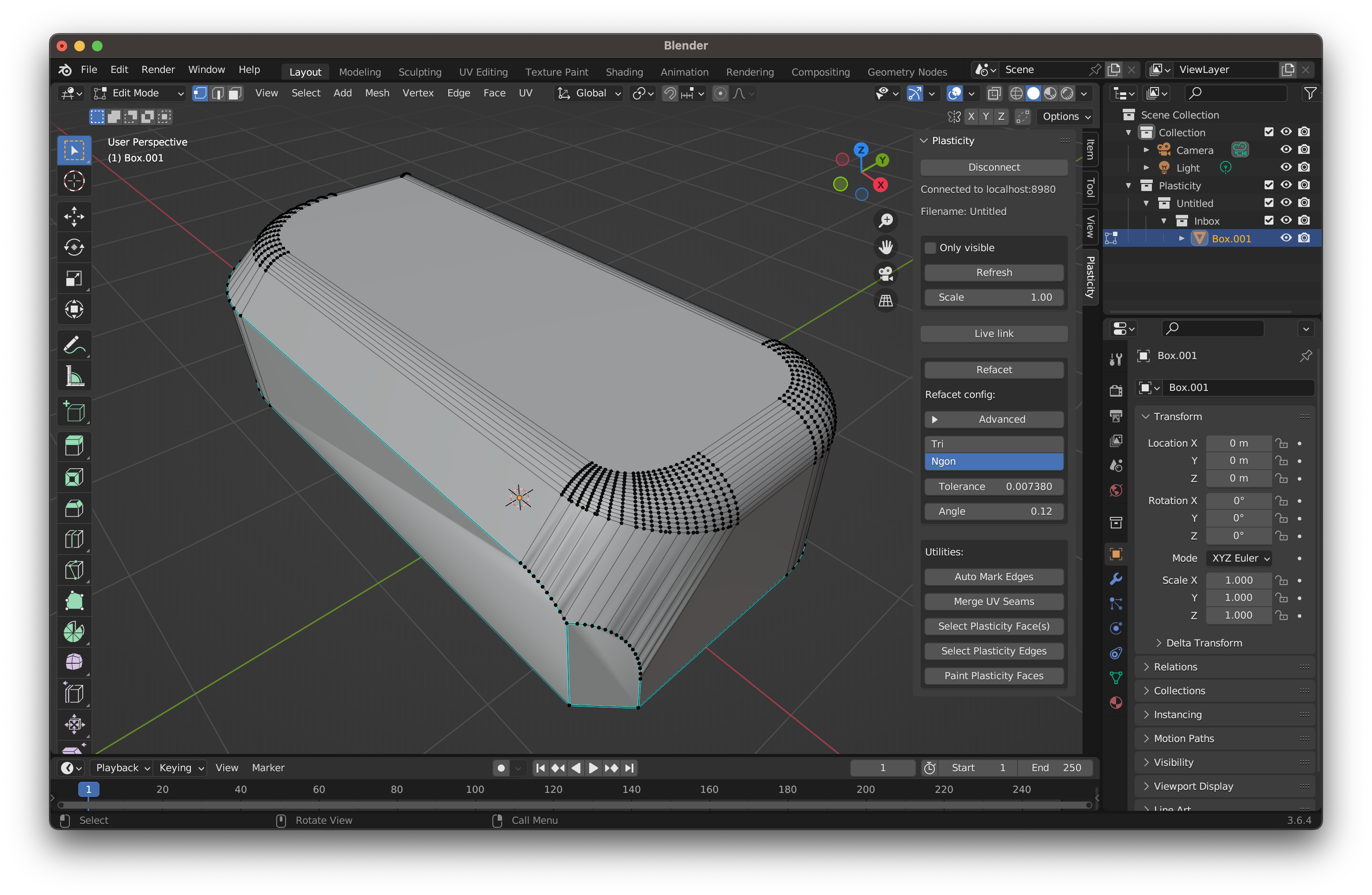Viewport: 1372px width, 895px height.
Task: Open the Item sidebar tab
Action: (x=1090, y=150)
